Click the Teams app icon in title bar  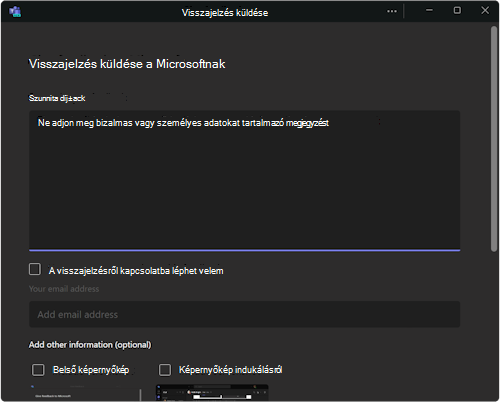tap(15, 11)
